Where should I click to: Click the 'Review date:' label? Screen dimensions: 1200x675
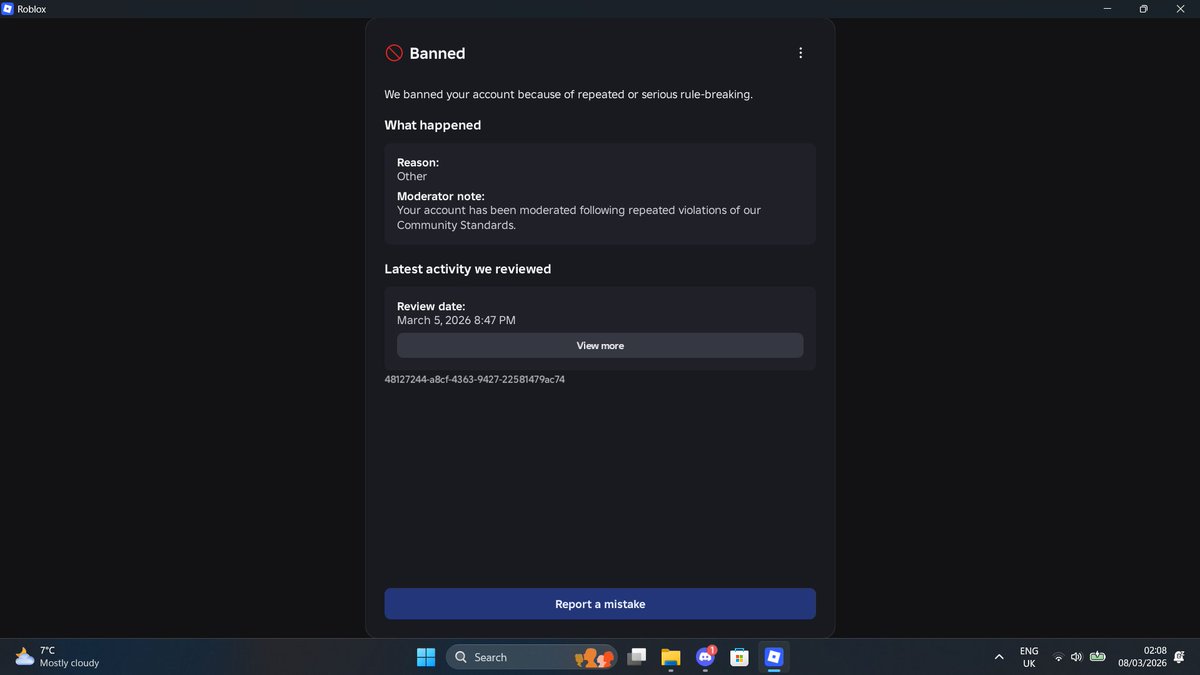(431, 306)
